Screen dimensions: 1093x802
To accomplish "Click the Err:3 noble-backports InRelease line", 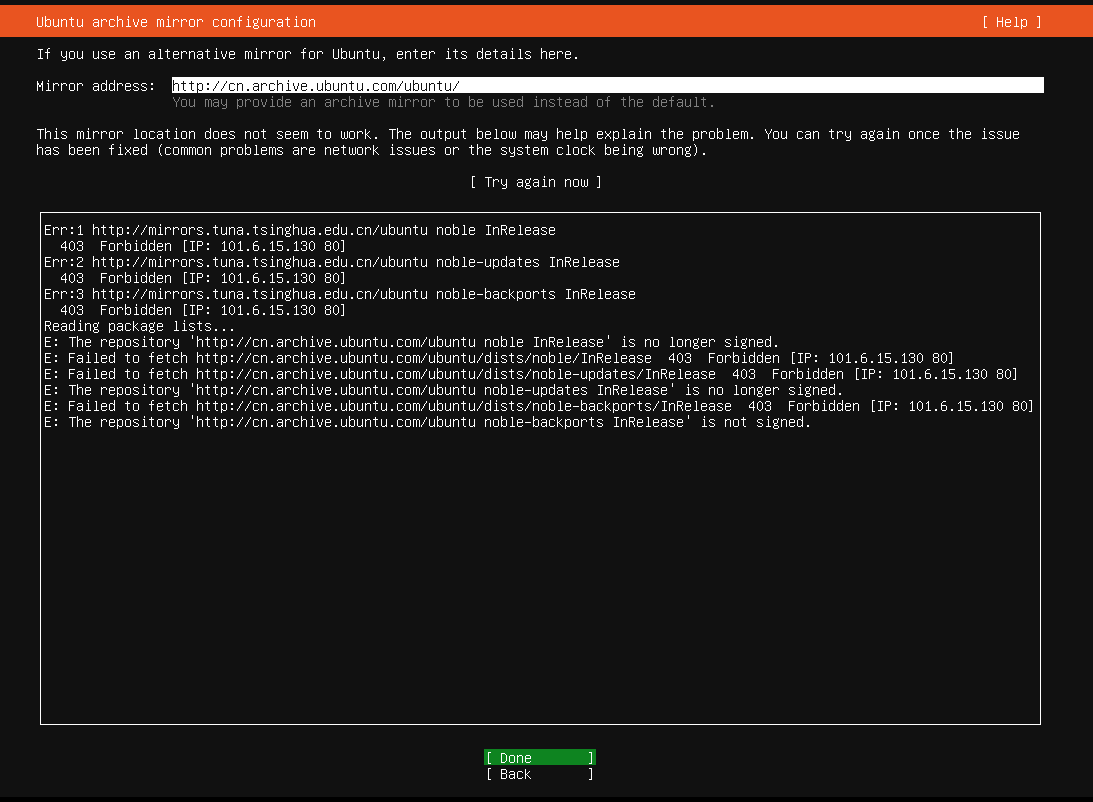I will pos(339,294).
